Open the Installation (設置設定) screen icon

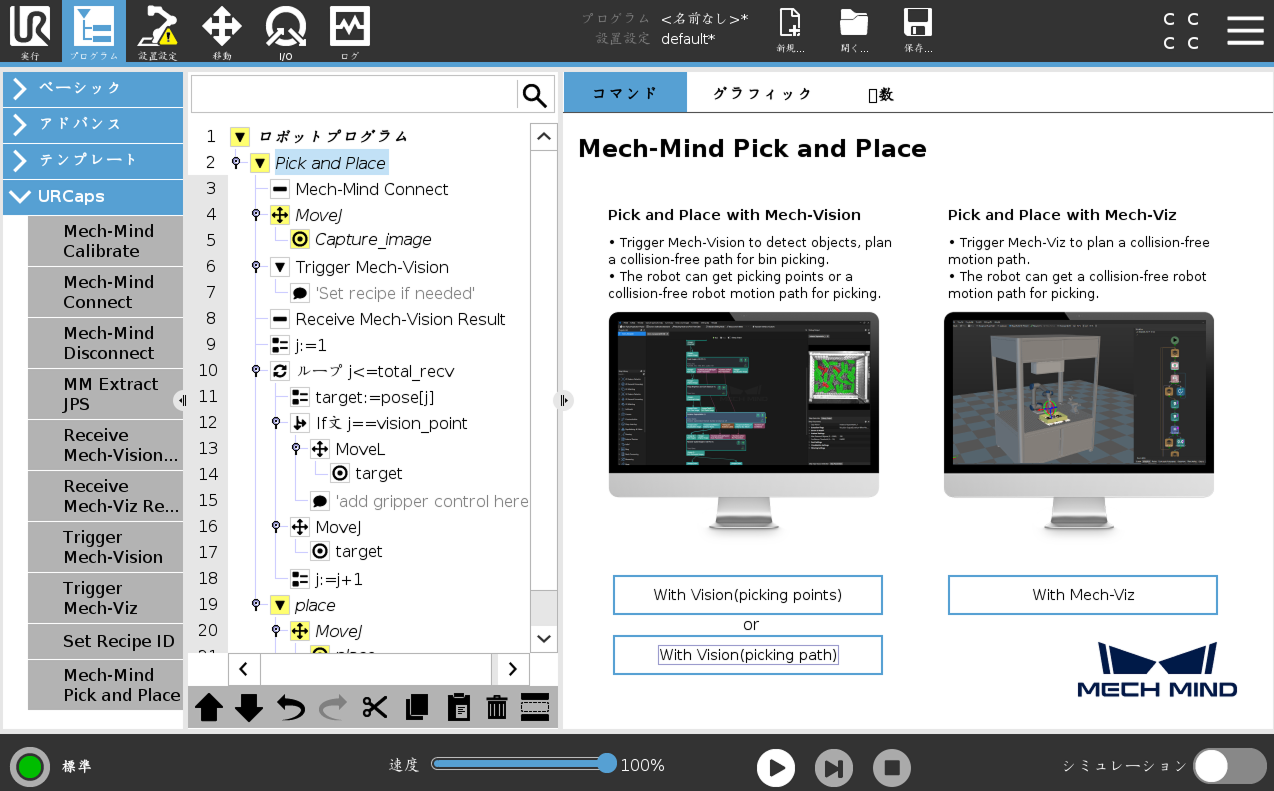tap(158, 31)
